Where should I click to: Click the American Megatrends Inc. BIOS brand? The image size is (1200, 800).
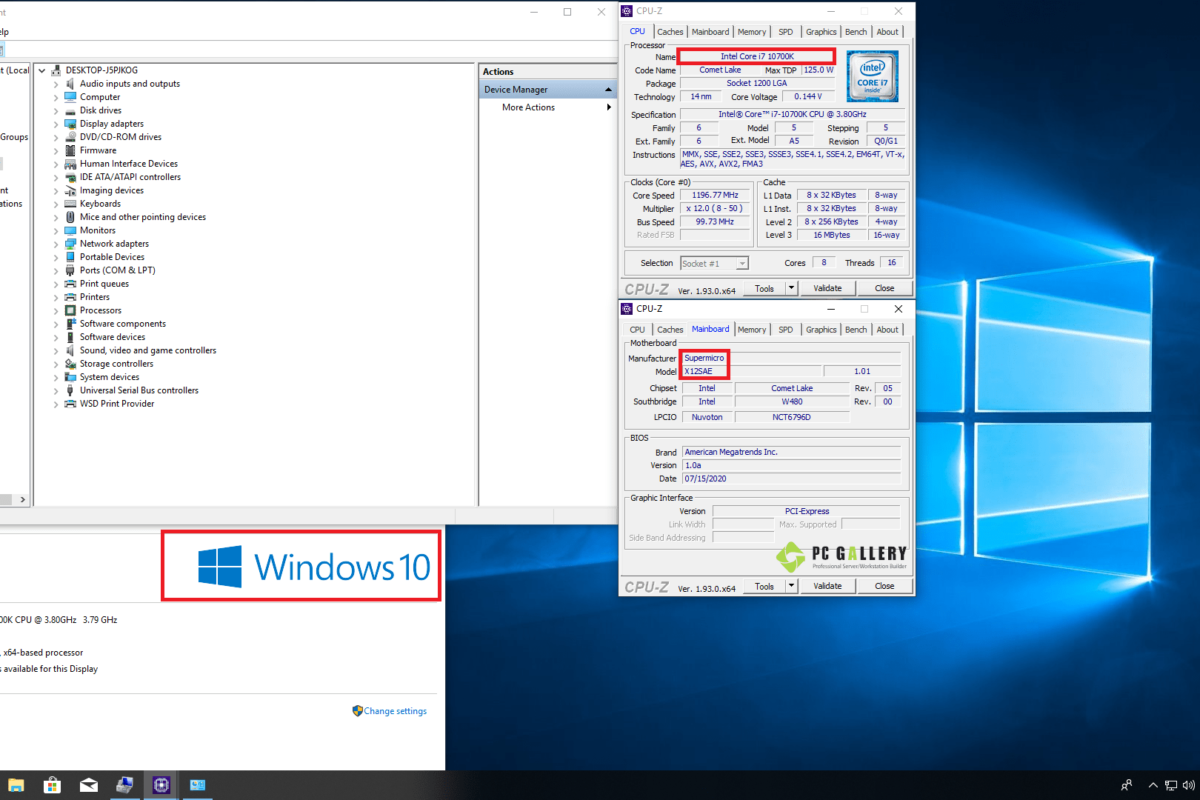coord(730,452)
